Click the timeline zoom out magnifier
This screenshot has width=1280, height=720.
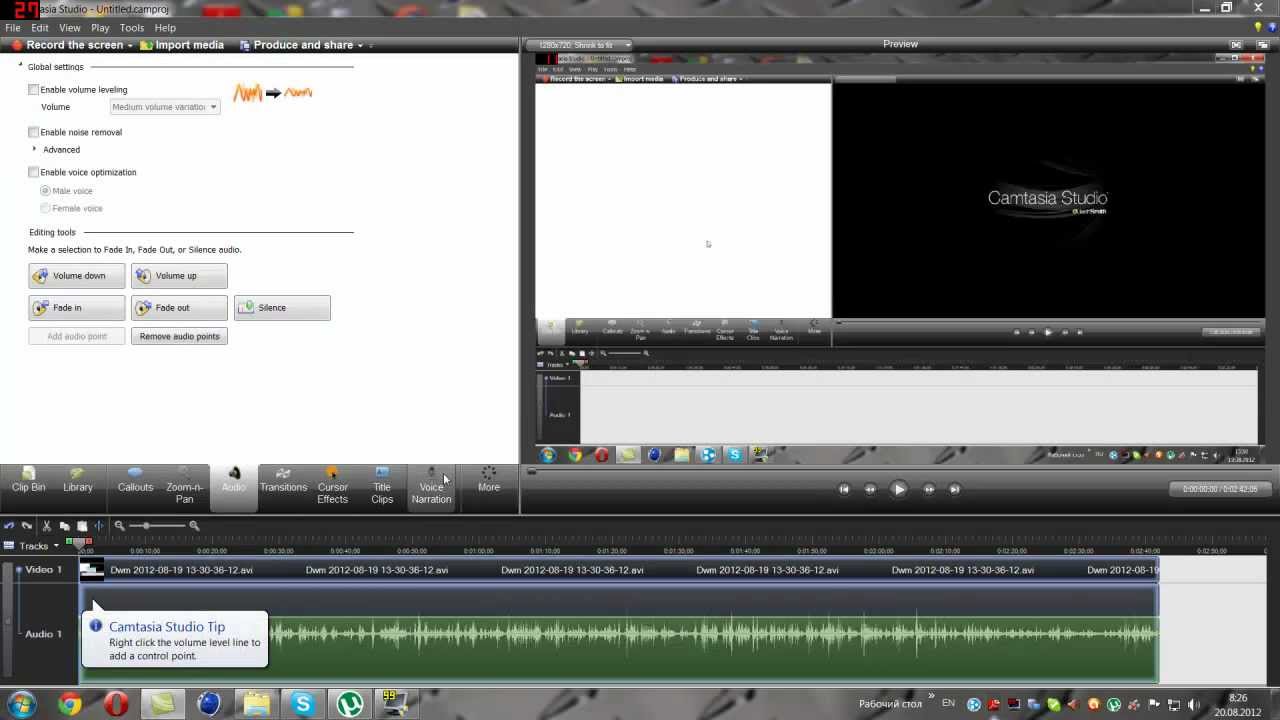119,525
